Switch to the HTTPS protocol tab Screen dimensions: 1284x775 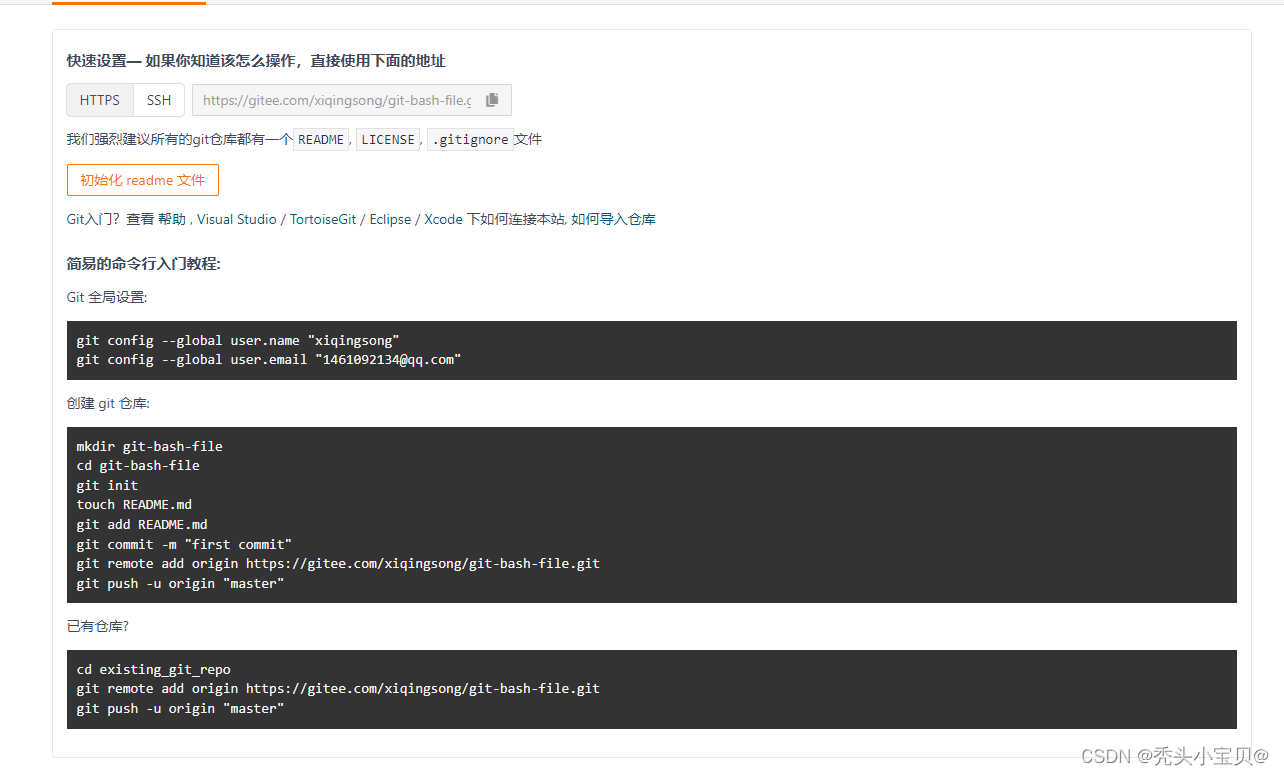pyautogui.click(x=99, y=99)
